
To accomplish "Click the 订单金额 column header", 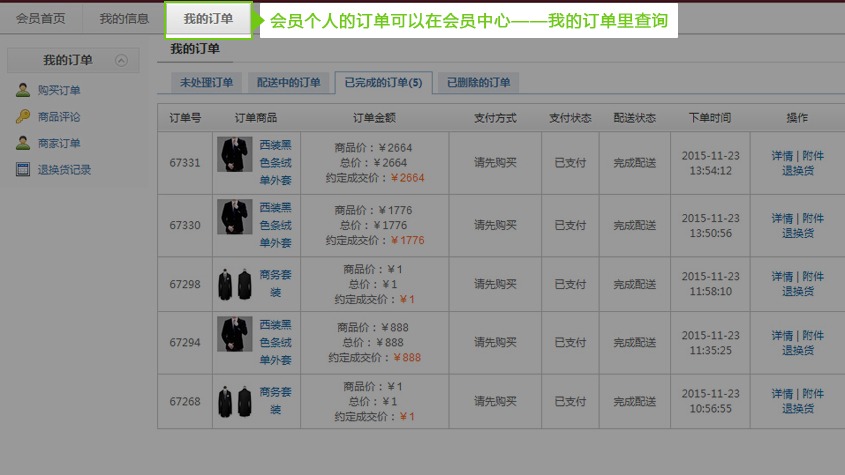I will pos(375,118).
